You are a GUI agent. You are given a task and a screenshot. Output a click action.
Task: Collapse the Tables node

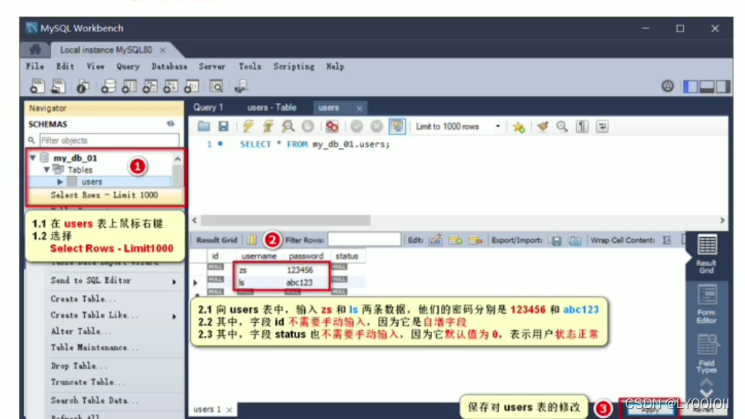tap(47, 170)
